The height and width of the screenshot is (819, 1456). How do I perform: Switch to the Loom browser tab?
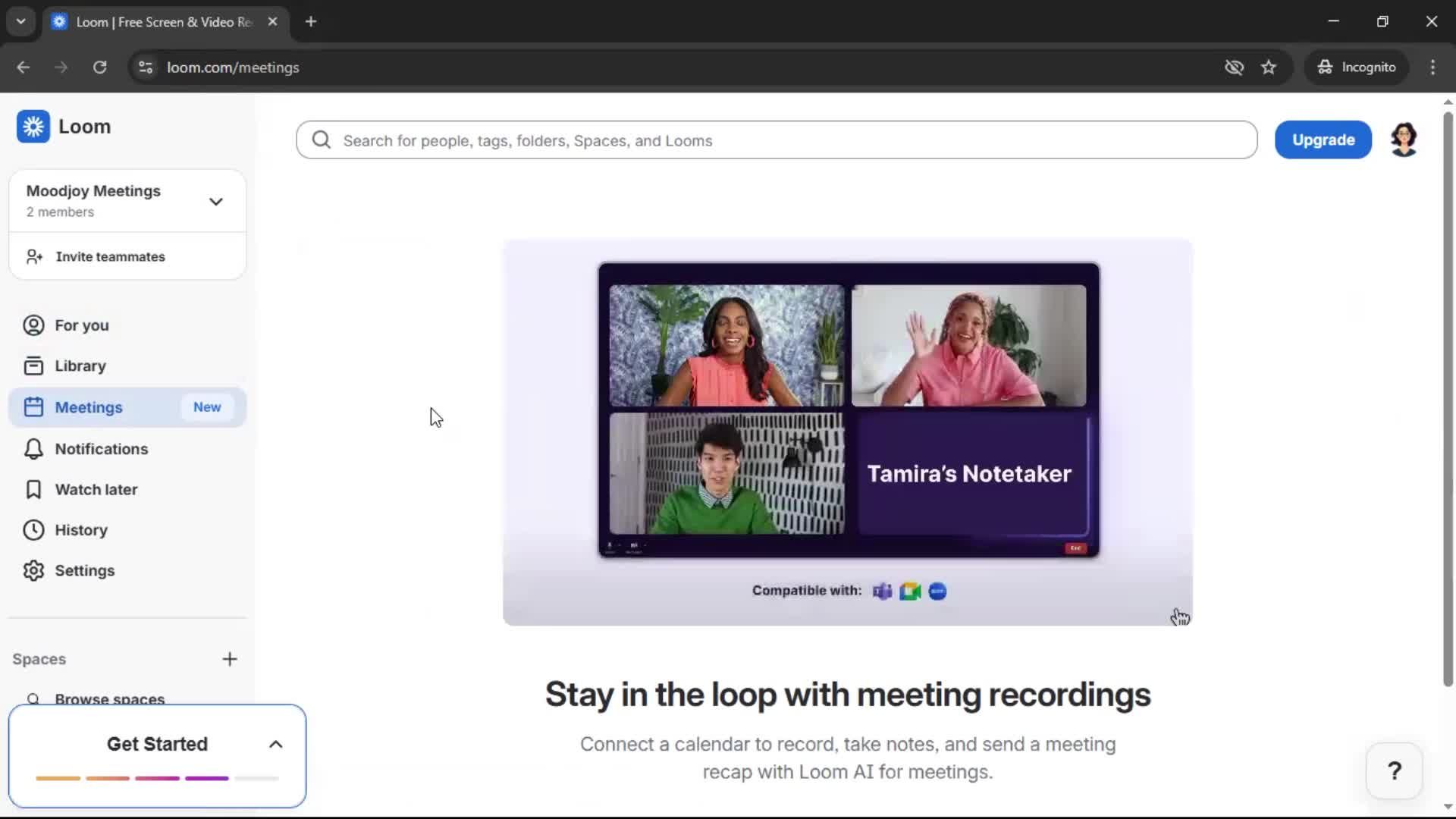tap(163, 22)
